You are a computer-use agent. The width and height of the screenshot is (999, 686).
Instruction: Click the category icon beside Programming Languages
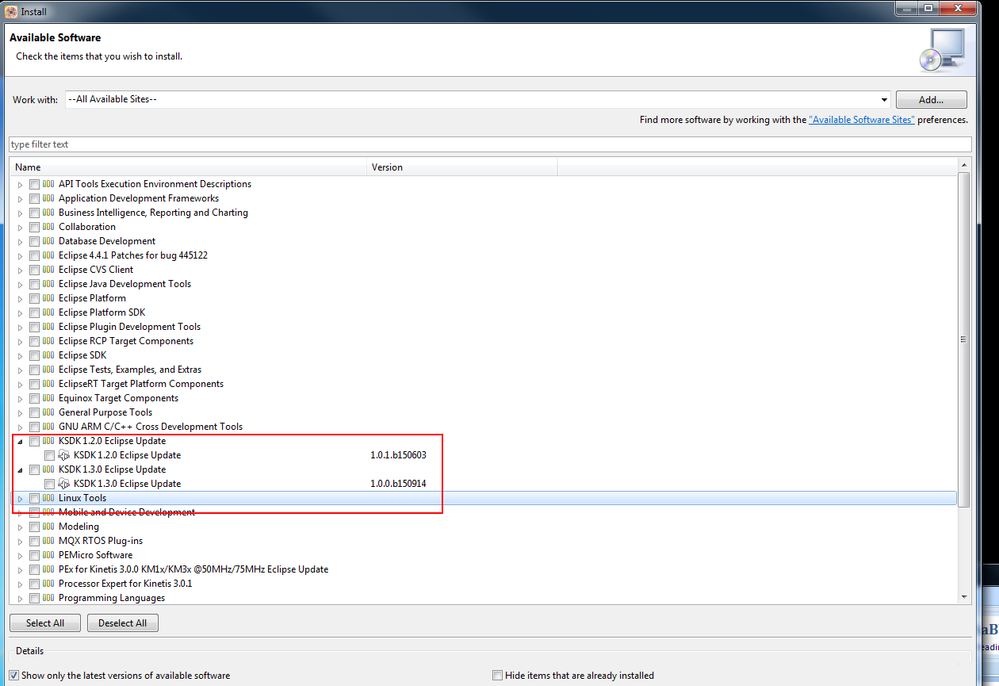point(48,597)
